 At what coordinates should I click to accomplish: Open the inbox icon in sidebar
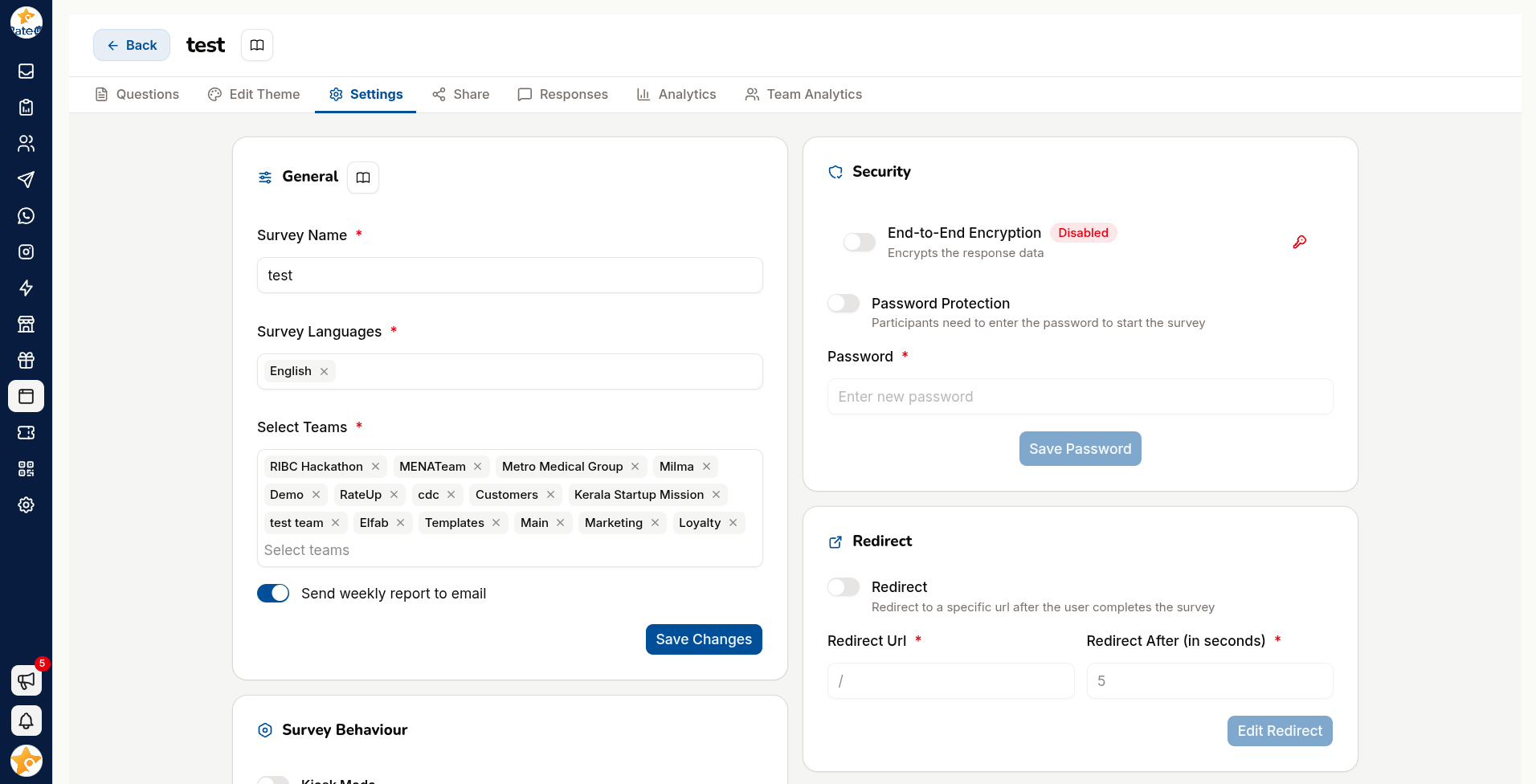(26, 71)
